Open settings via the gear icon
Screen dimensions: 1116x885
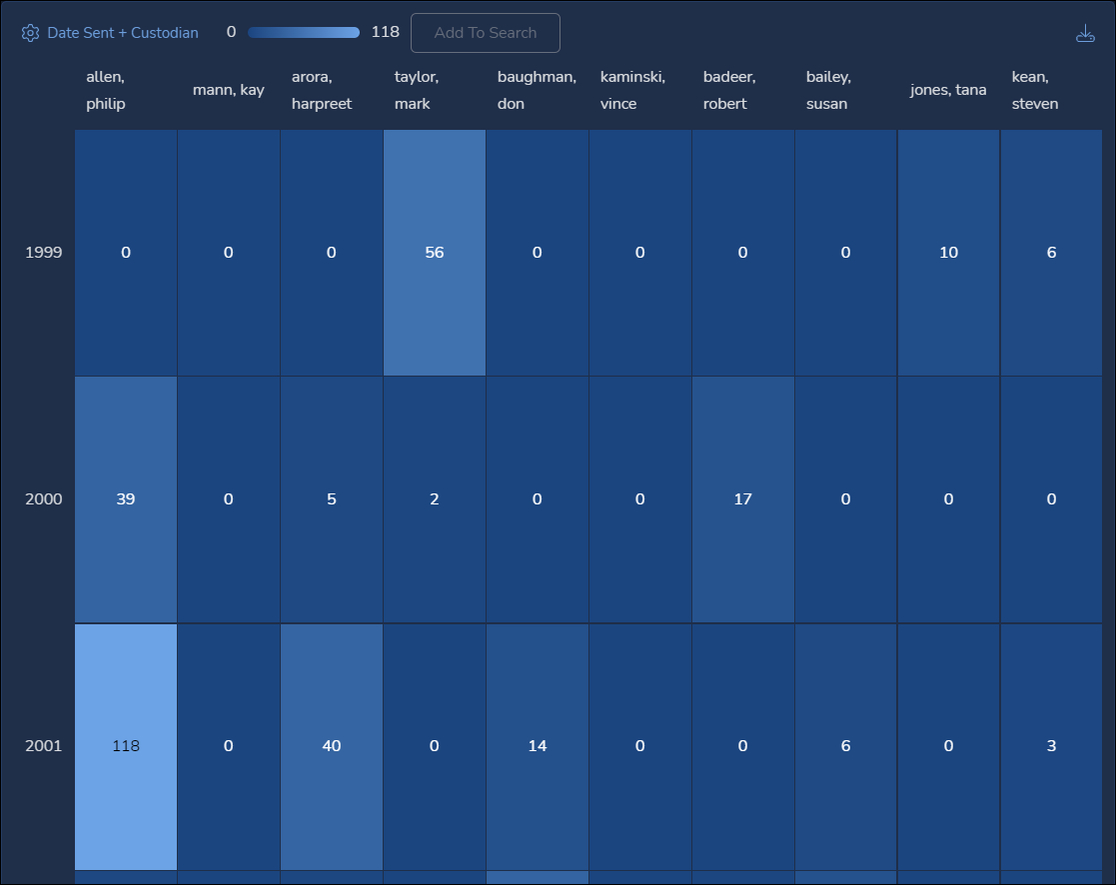[30, 32]
